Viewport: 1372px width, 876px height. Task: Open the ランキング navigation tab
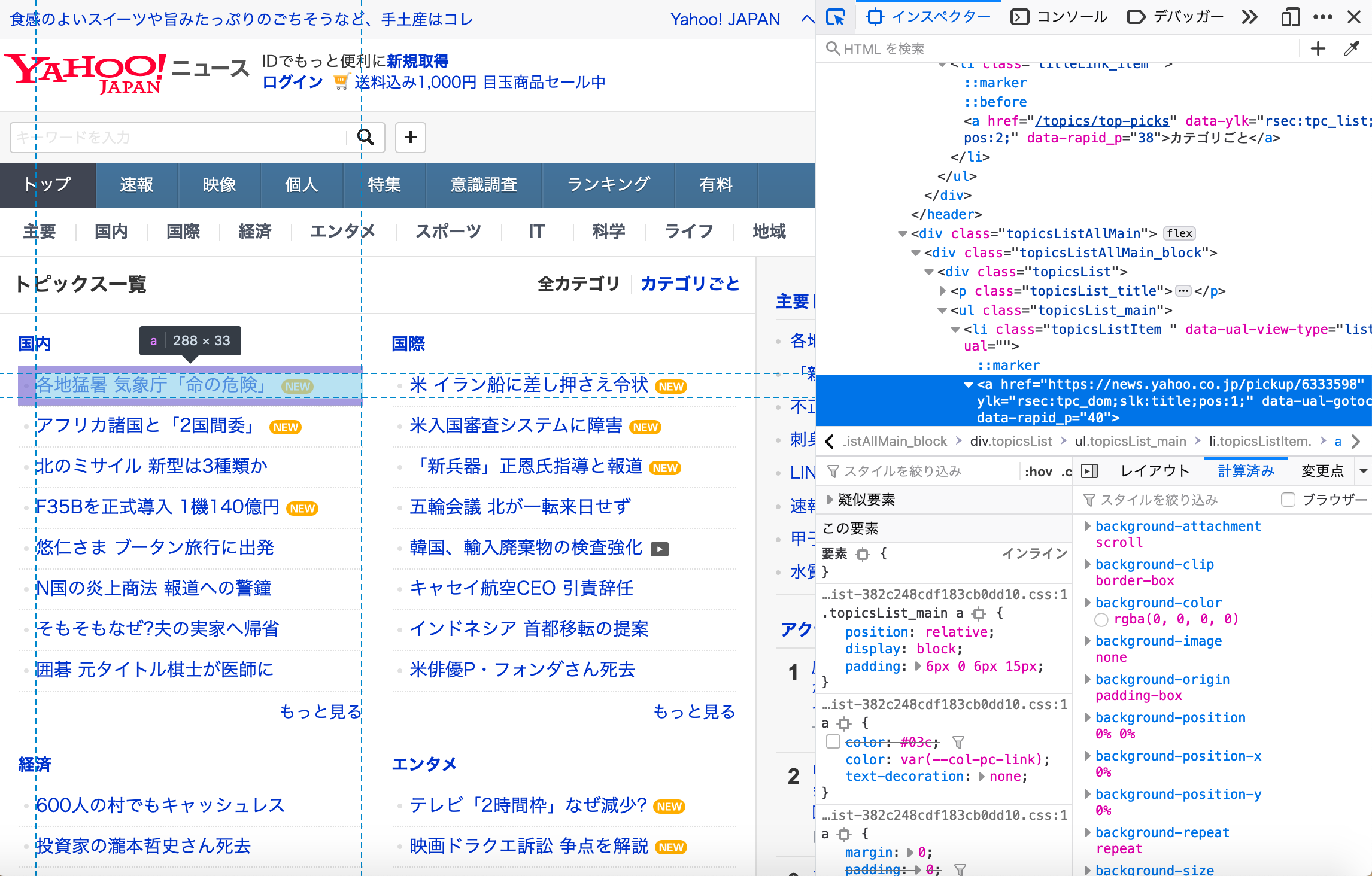click(x=608, y=185)
